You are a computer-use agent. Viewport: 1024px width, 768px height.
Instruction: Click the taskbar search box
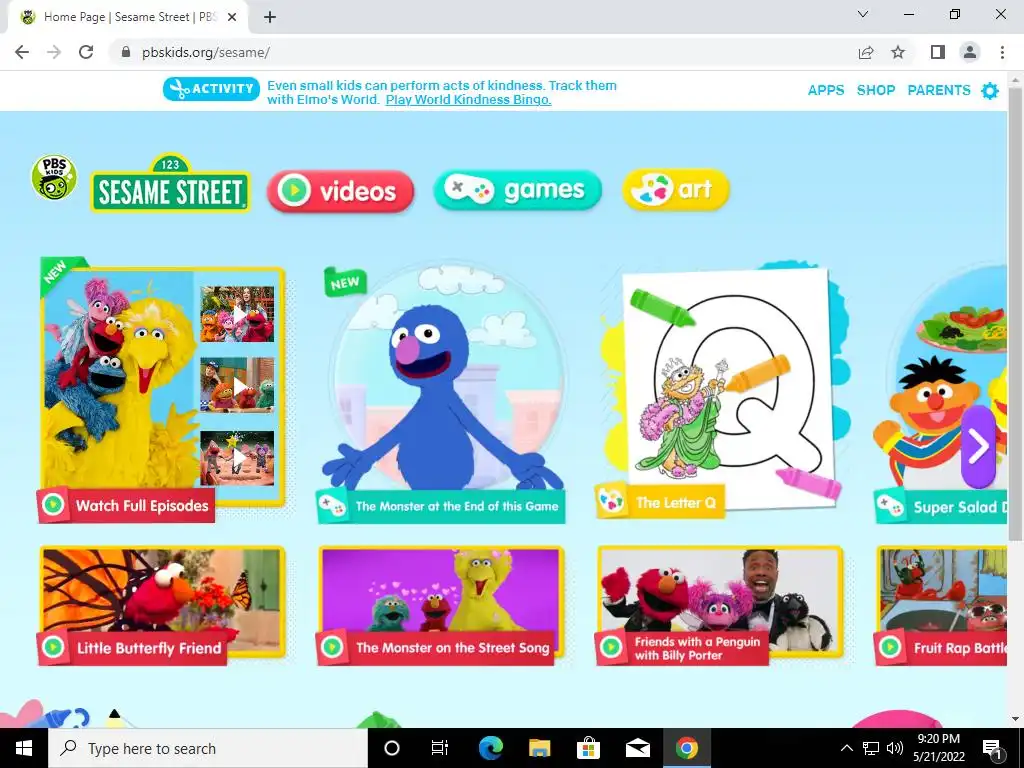coord(208,748)
